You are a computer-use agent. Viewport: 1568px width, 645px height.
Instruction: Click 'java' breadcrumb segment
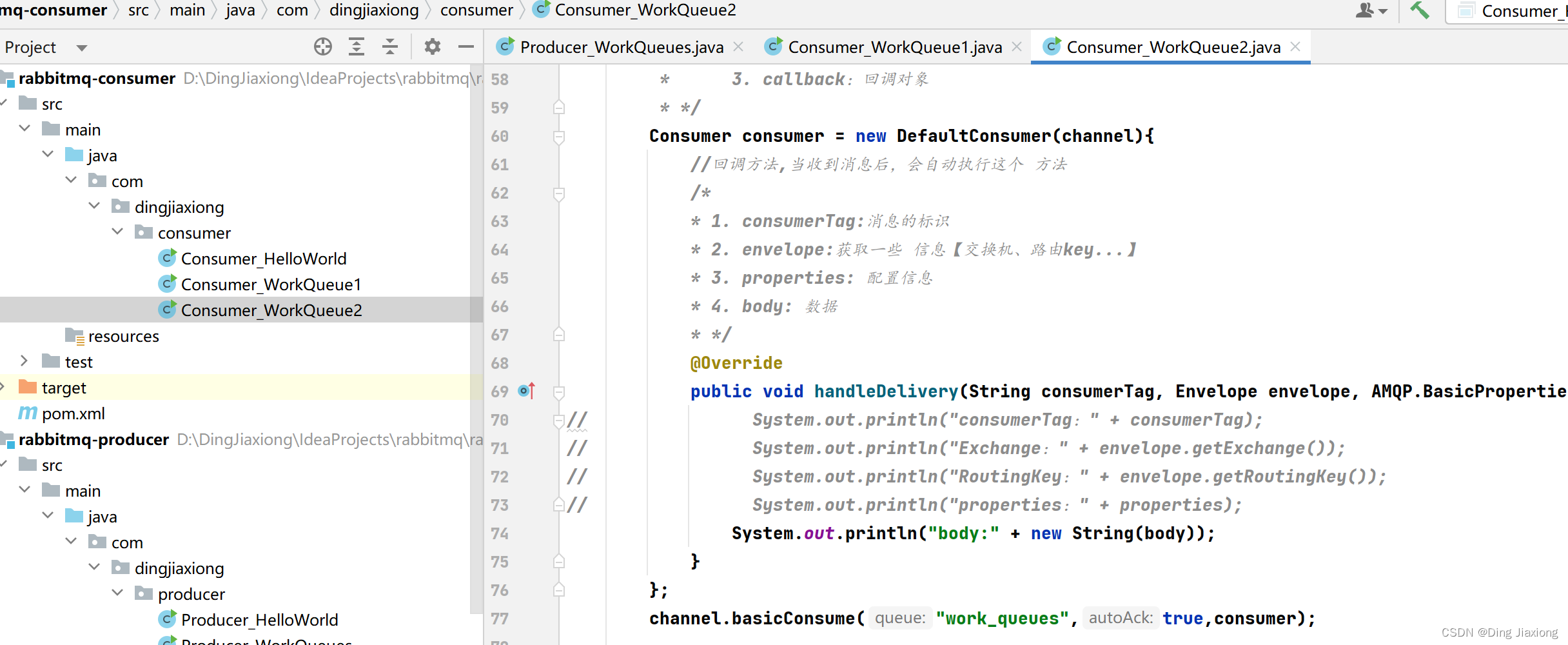(x=240, y=10)
